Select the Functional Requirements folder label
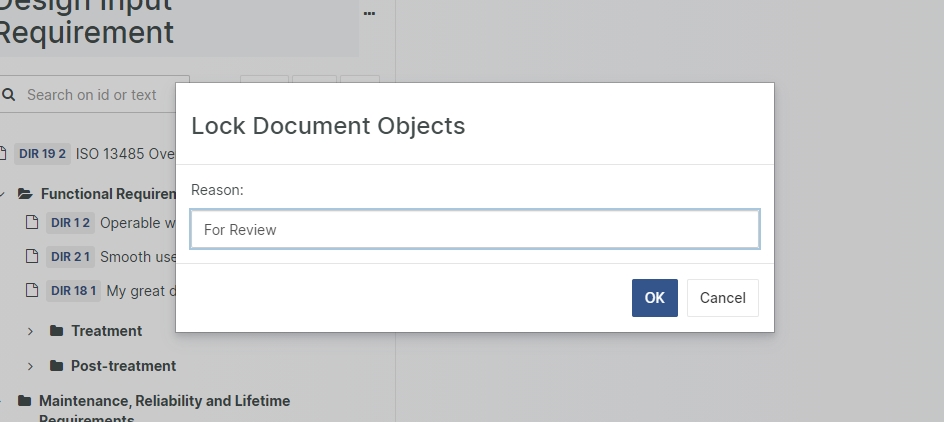 point(108,194)
